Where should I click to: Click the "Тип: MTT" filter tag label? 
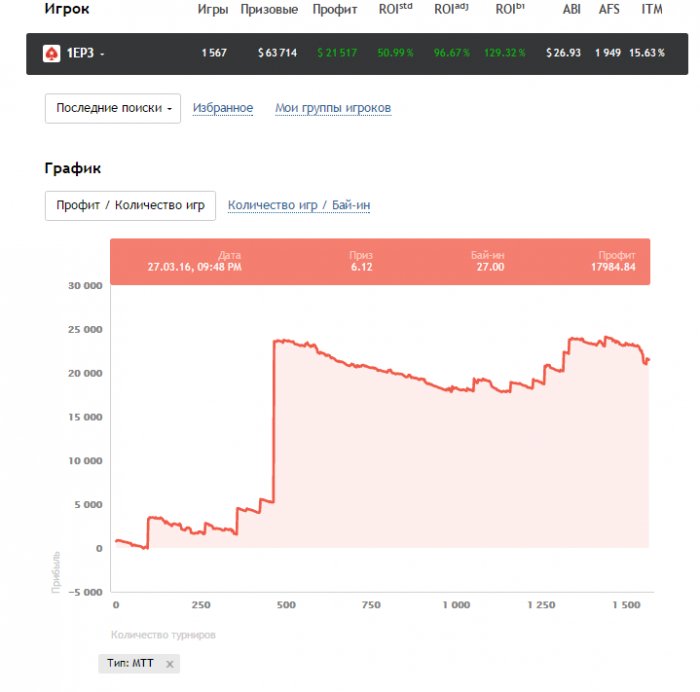(x=131, y=664)
